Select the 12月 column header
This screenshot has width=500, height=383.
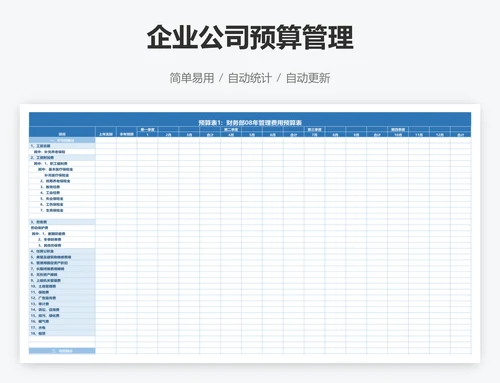pyautogui.click(x=440, y=135)
